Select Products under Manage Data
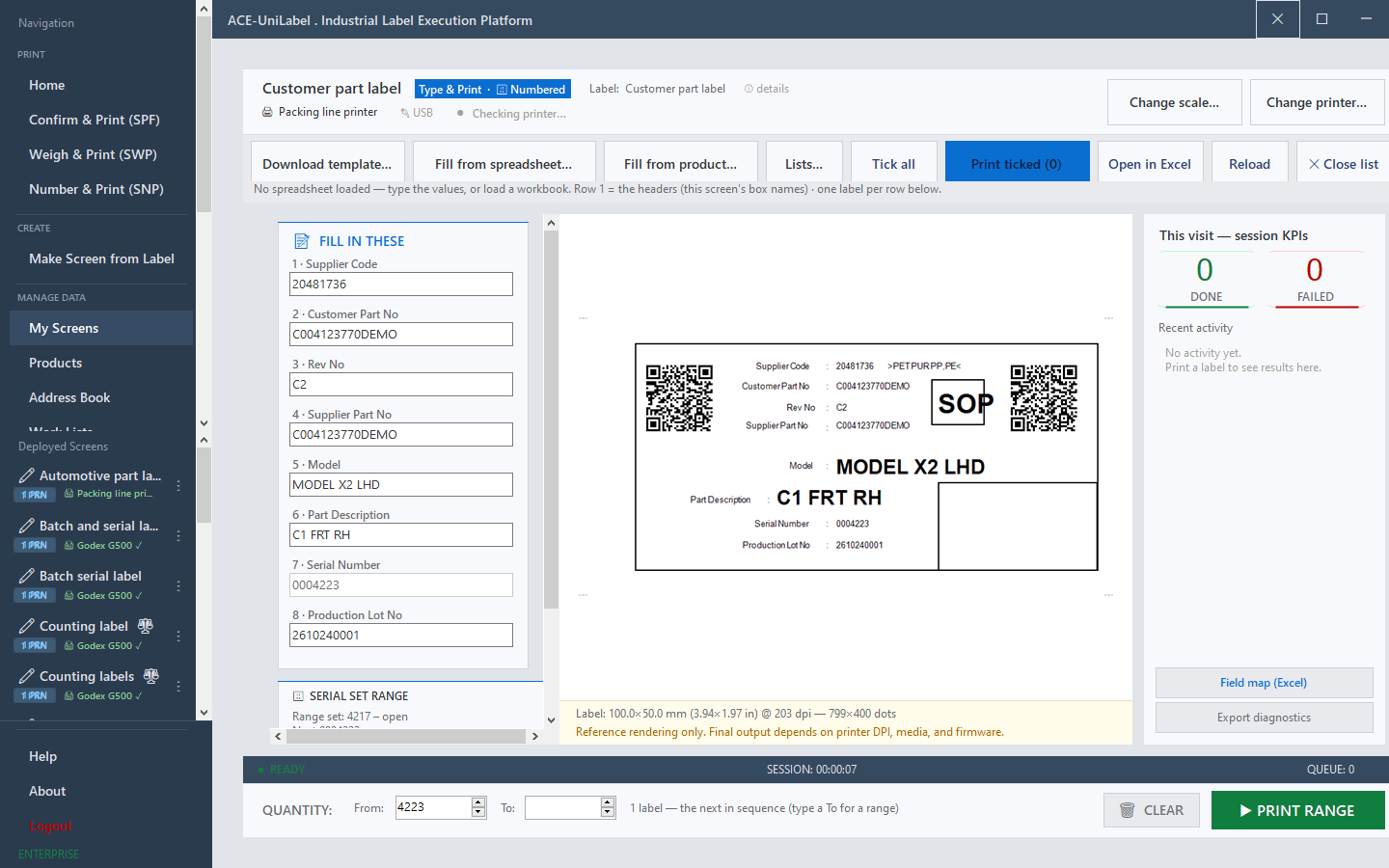The width and height of the screenshot is (1389, 868). tap(101, 363)
